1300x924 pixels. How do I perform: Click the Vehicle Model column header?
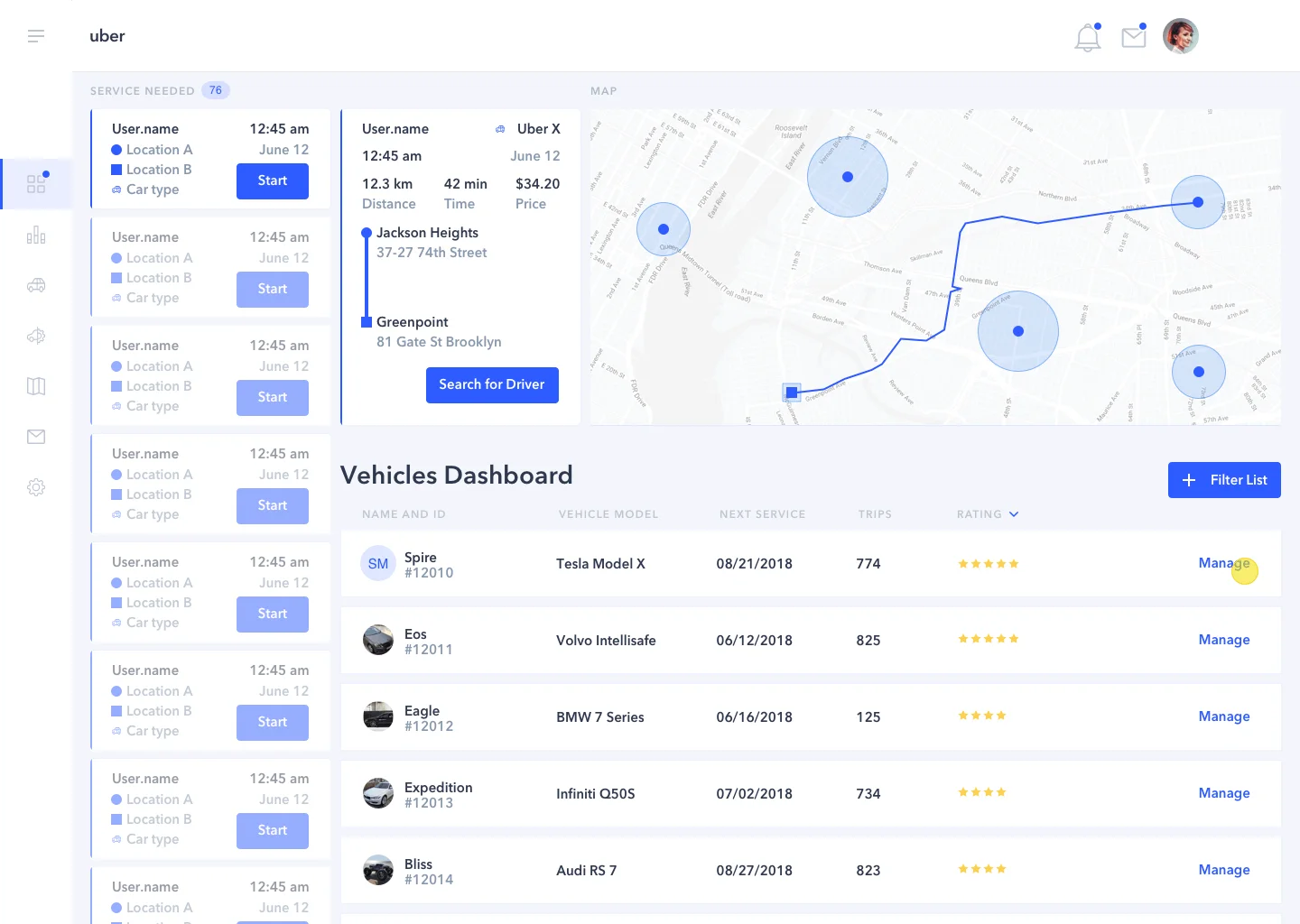[x=608, y=514]
